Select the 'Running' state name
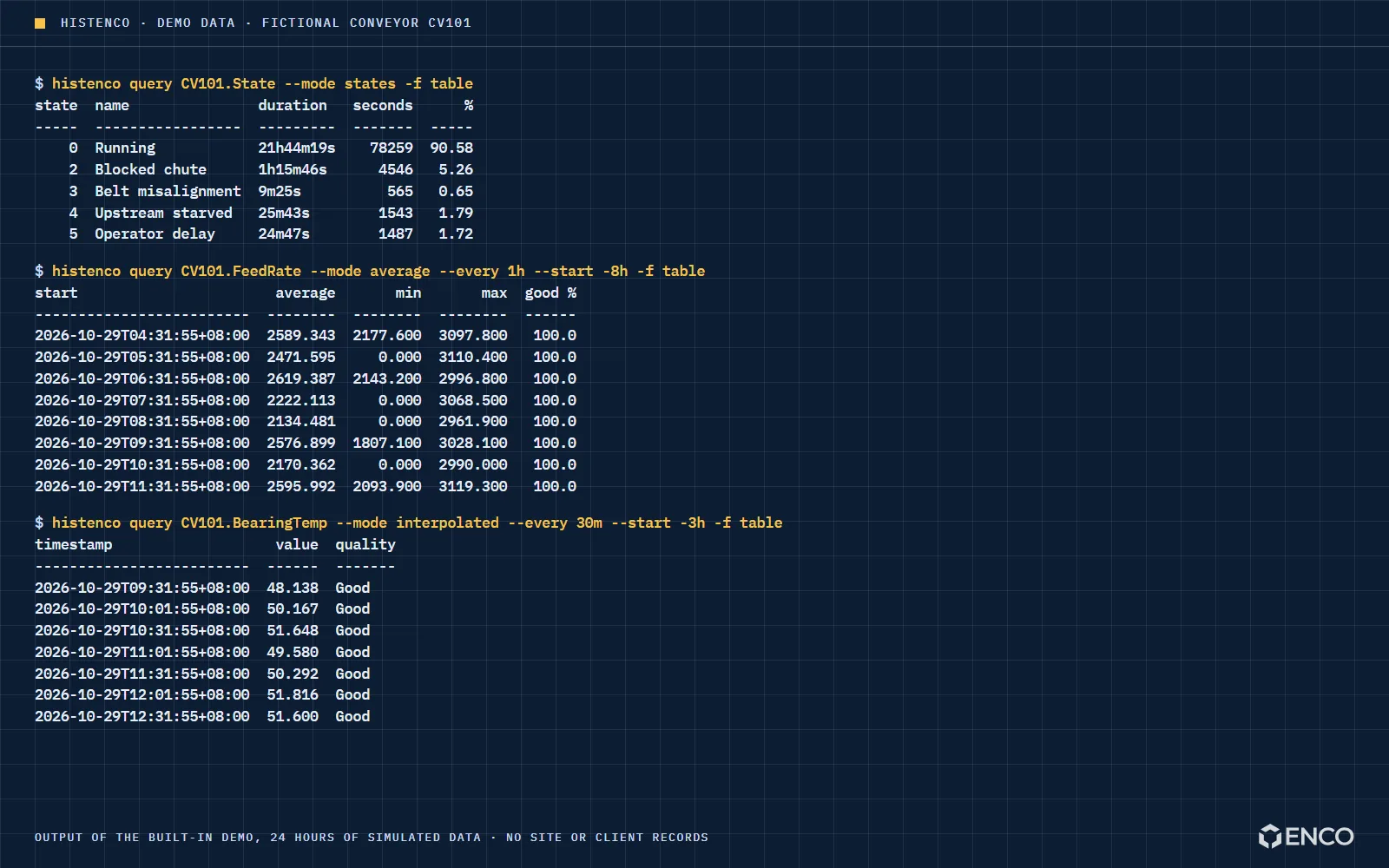Viewport: 1389px width, 868px height. (x=125, y=148)
